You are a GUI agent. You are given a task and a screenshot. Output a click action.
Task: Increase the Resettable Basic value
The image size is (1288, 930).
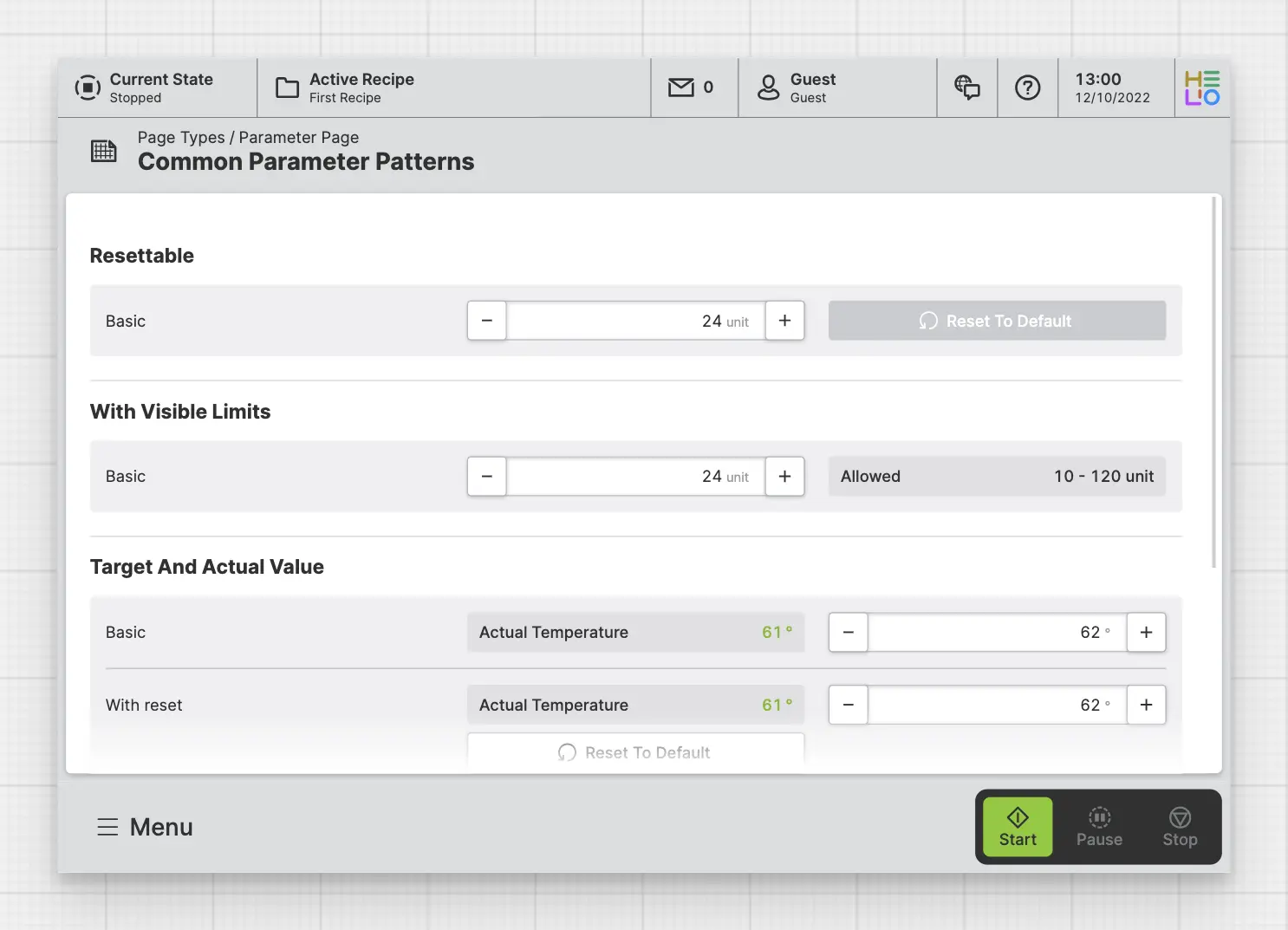tap(784, 321)
